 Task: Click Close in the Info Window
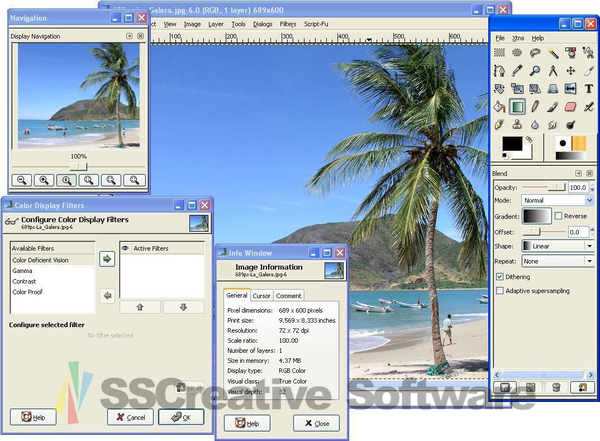pyautogui.click(x=316, y=423)
